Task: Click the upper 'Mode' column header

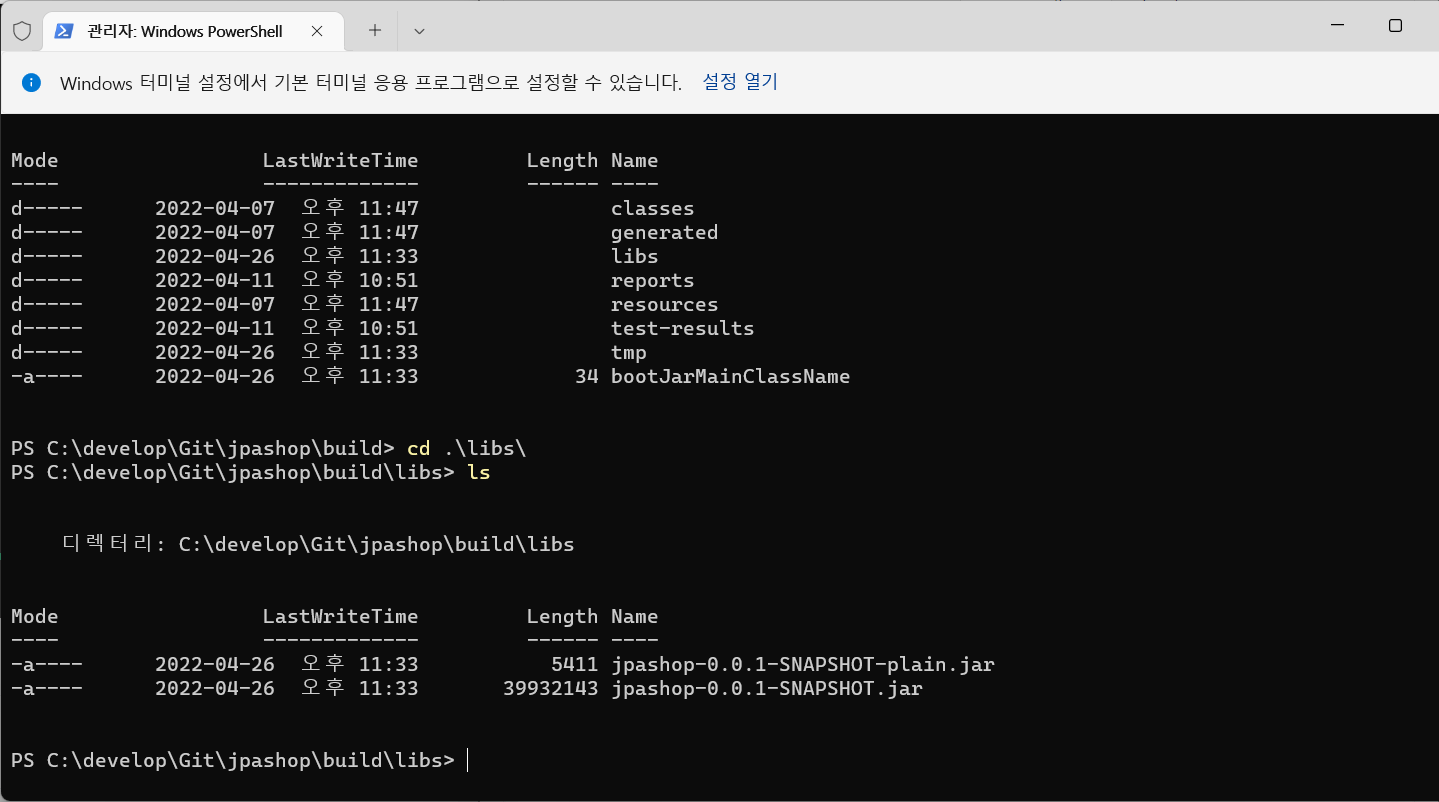Action: click(35, 160)
